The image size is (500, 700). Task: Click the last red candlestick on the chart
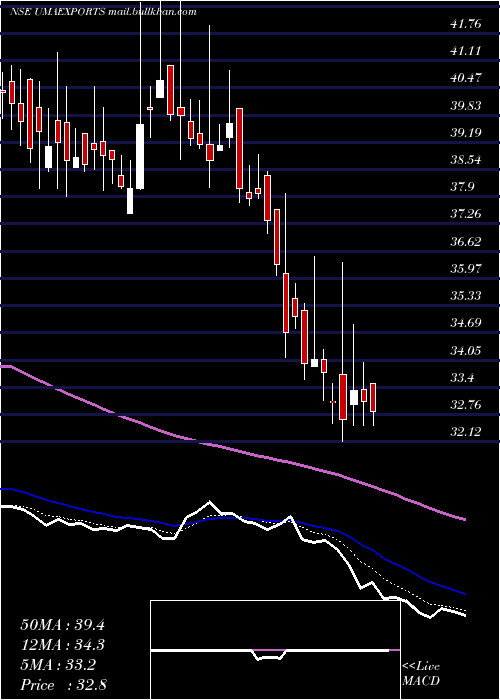coord(373,397)
